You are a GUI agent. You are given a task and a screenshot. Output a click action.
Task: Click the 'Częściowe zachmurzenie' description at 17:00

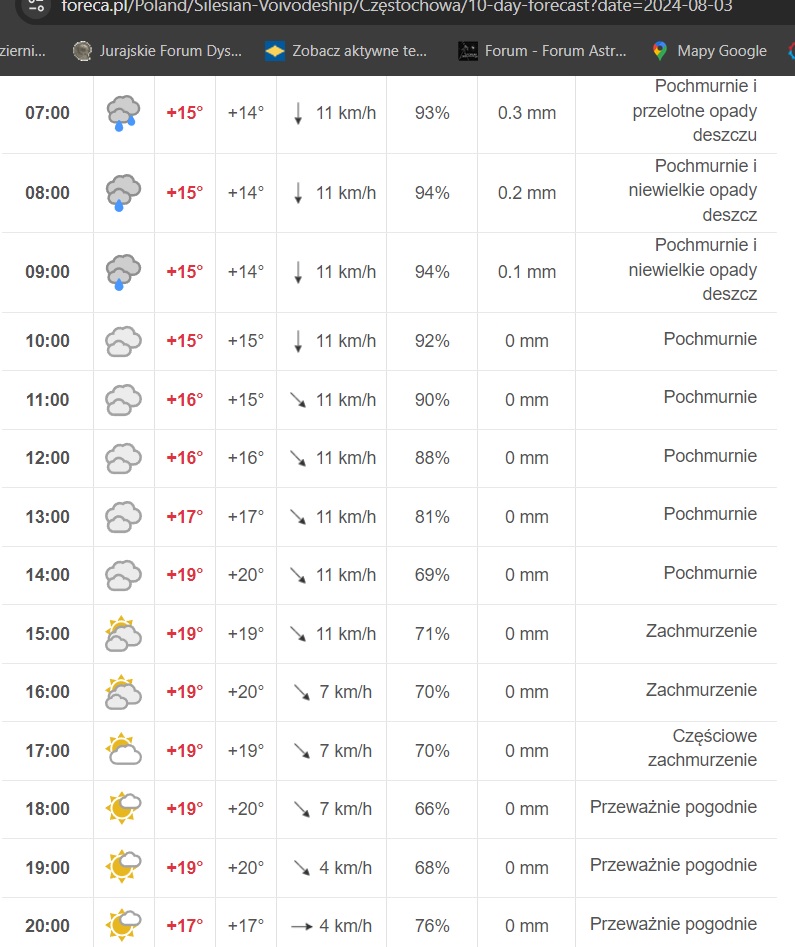tap(701, 748)
